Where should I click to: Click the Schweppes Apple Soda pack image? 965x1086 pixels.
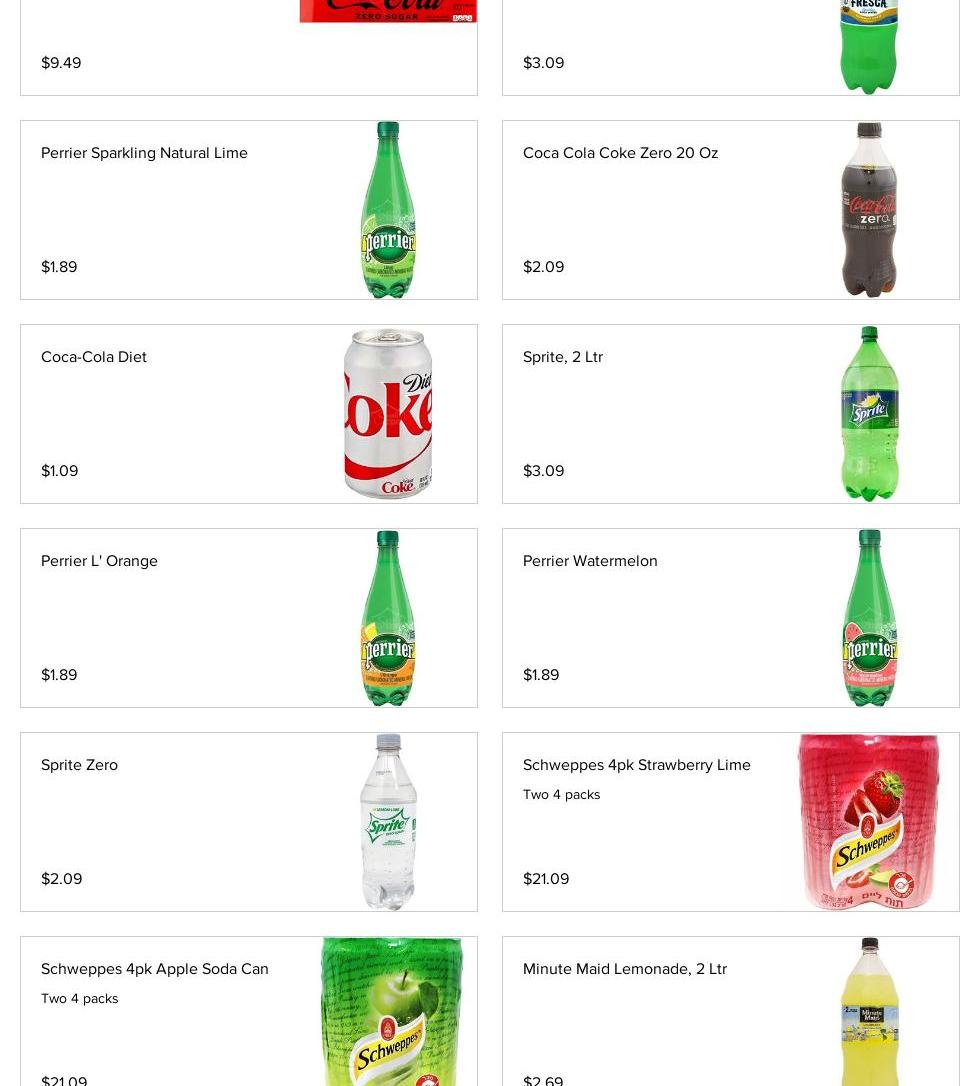[x=391, y=1012]
